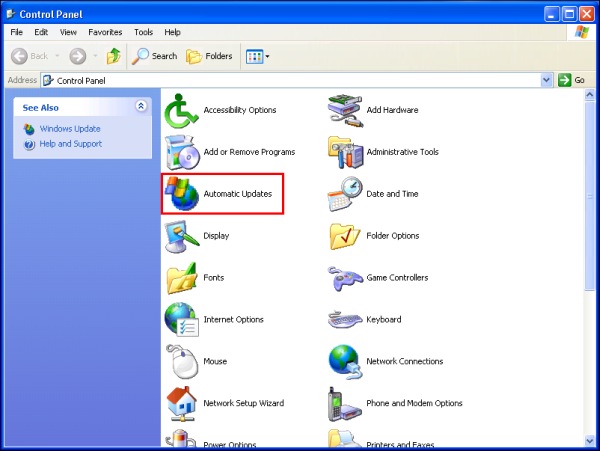This screenshot has height=451, width=600.
Task: Launch Add or Remove Programs icon
Action: point(182,153)
